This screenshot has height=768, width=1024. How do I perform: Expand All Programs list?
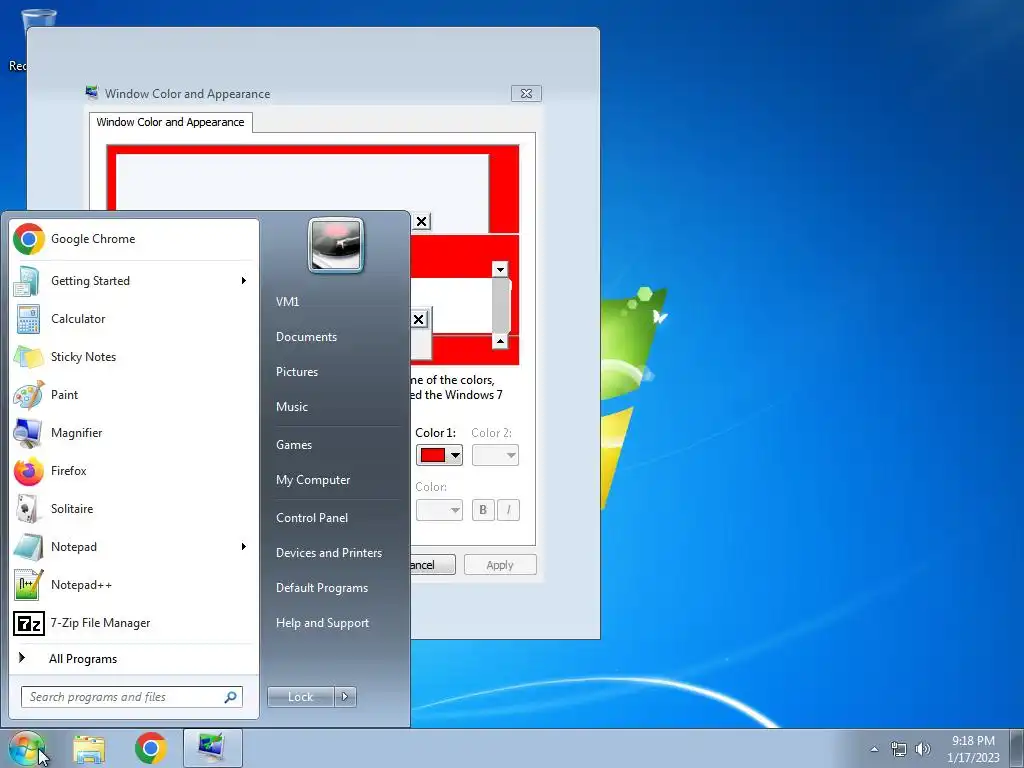tap(134, 658)
